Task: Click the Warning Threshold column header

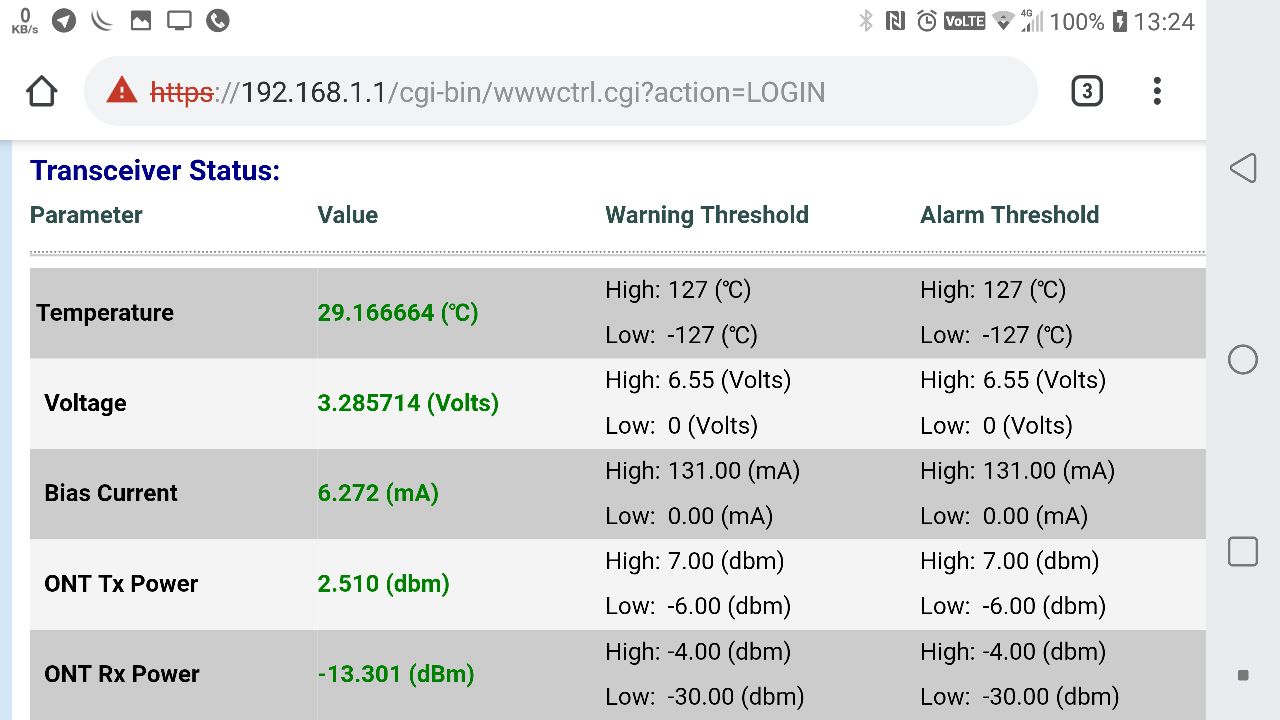Action: 706,215
